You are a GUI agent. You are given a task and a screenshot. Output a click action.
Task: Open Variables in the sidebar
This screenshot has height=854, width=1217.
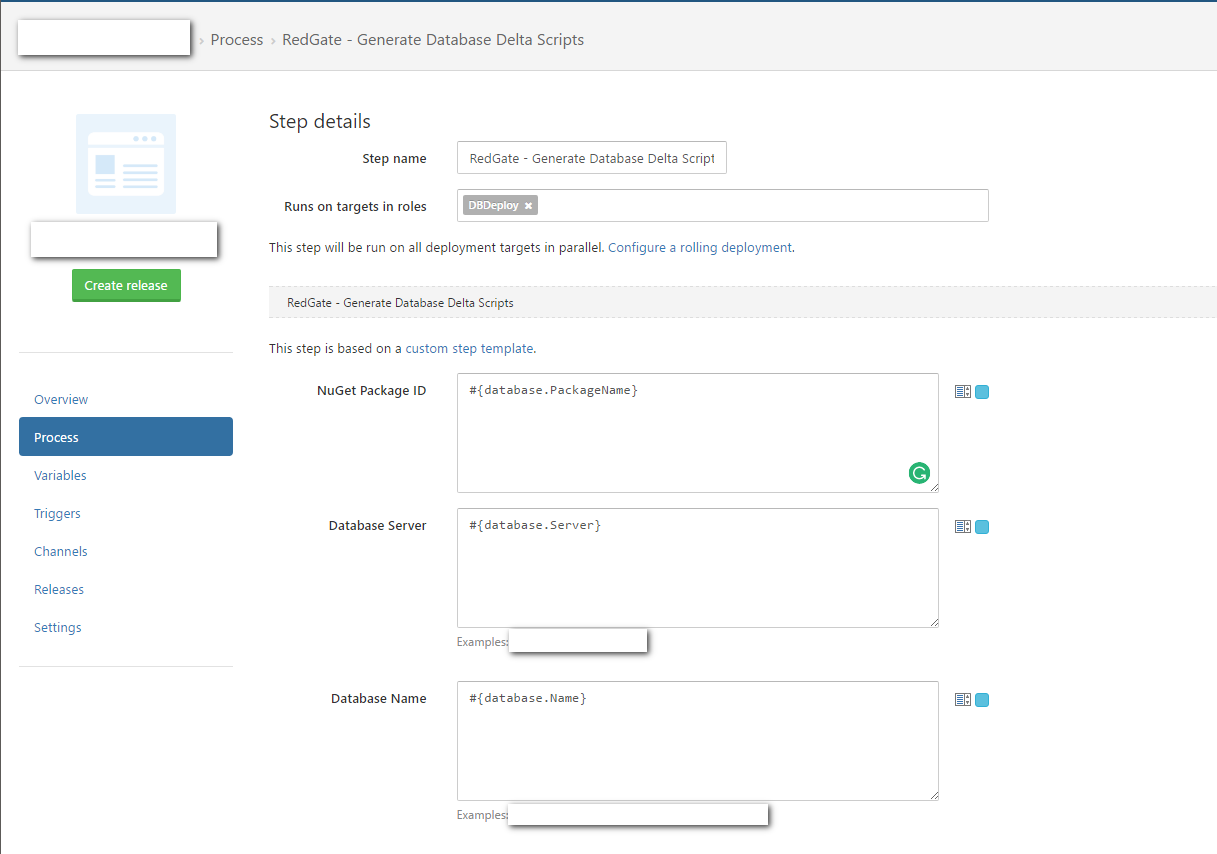point(60,475)
